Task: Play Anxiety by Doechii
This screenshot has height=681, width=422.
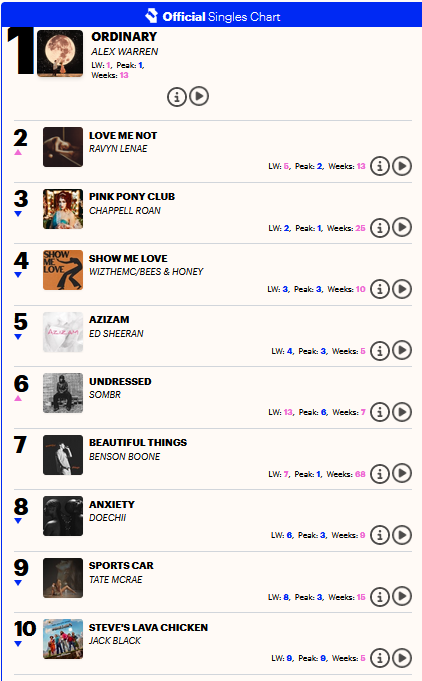Action: (402, 535)
